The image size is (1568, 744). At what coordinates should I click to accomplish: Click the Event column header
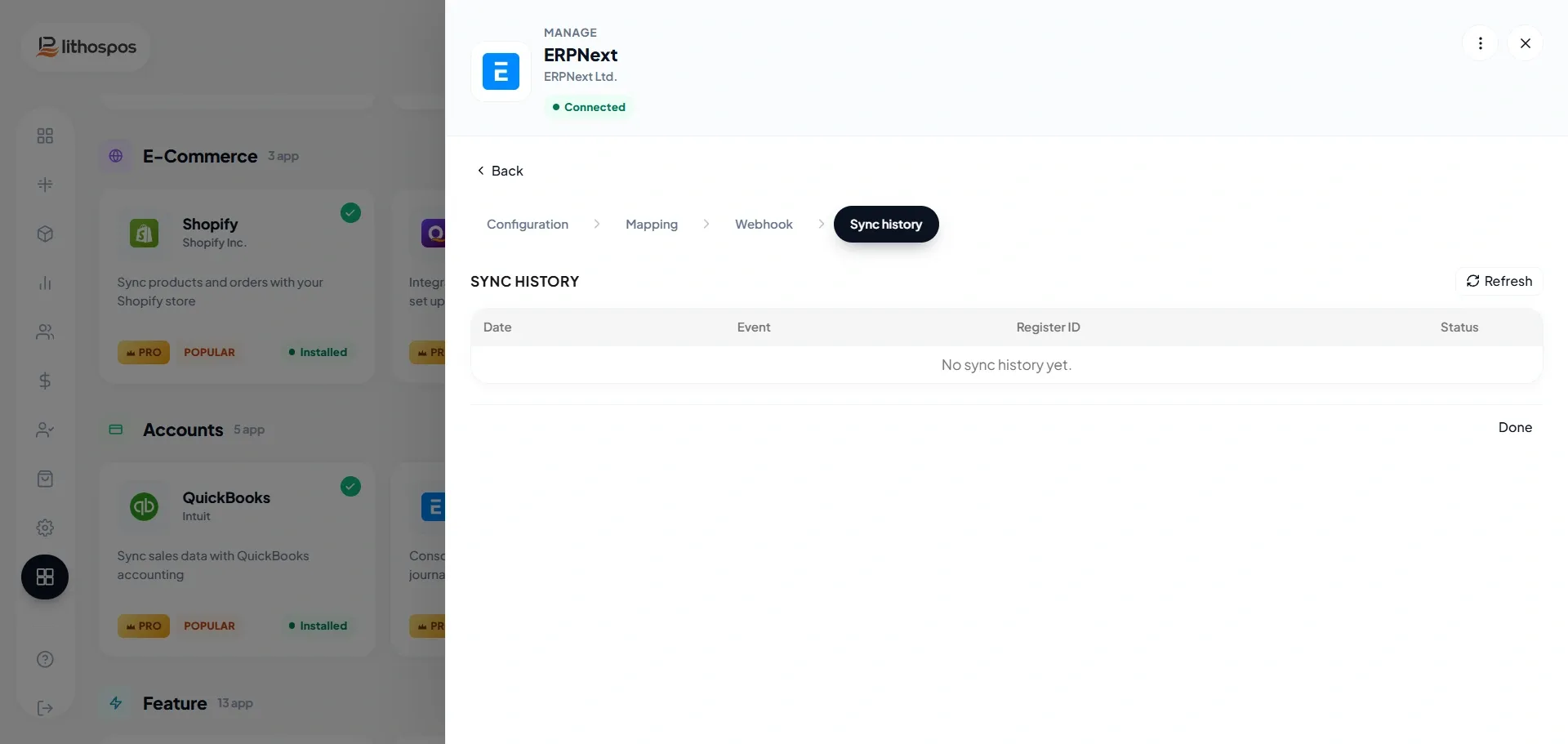(x=754, y=327)
